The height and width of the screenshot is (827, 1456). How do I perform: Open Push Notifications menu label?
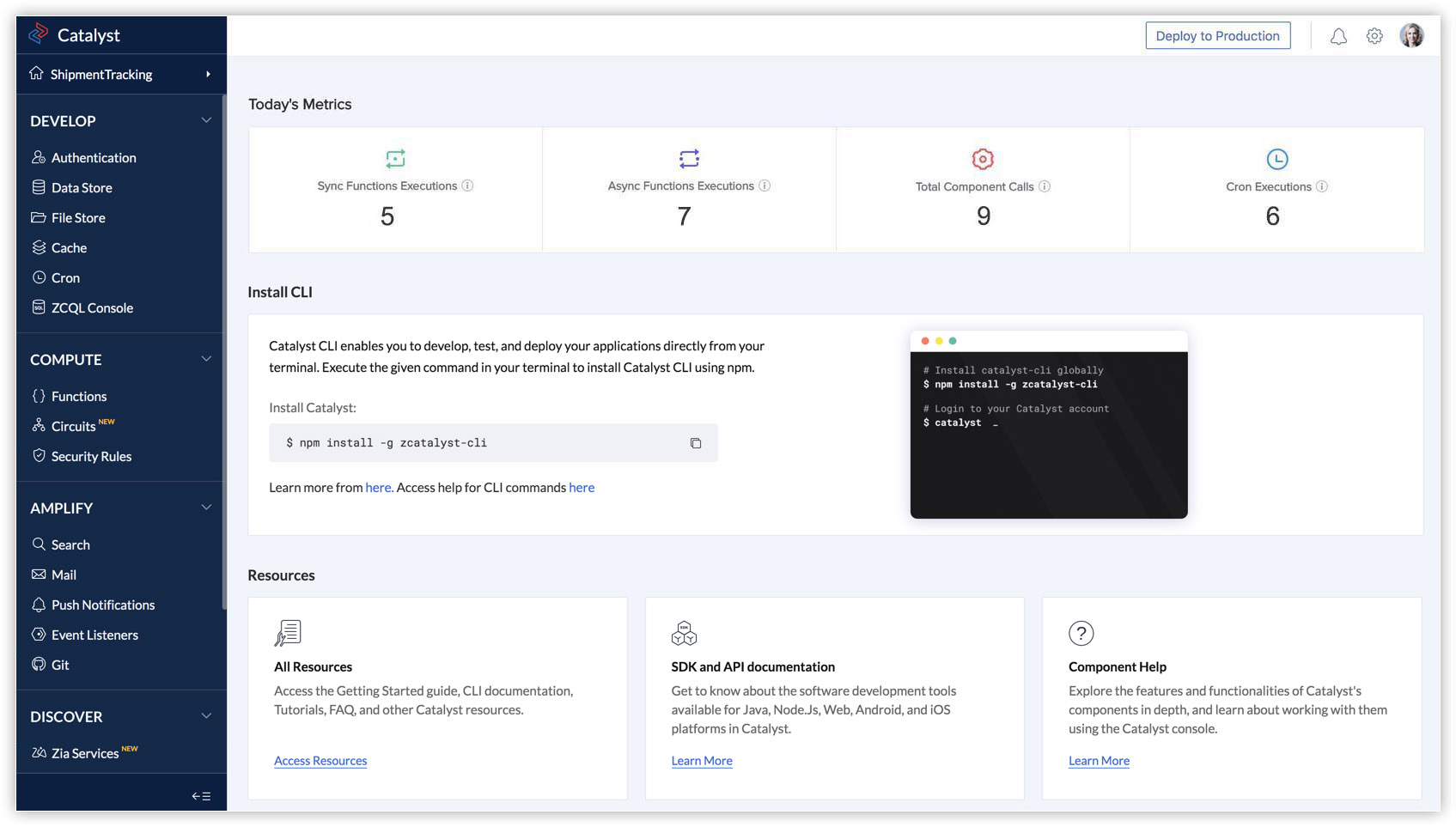[103, 605]
